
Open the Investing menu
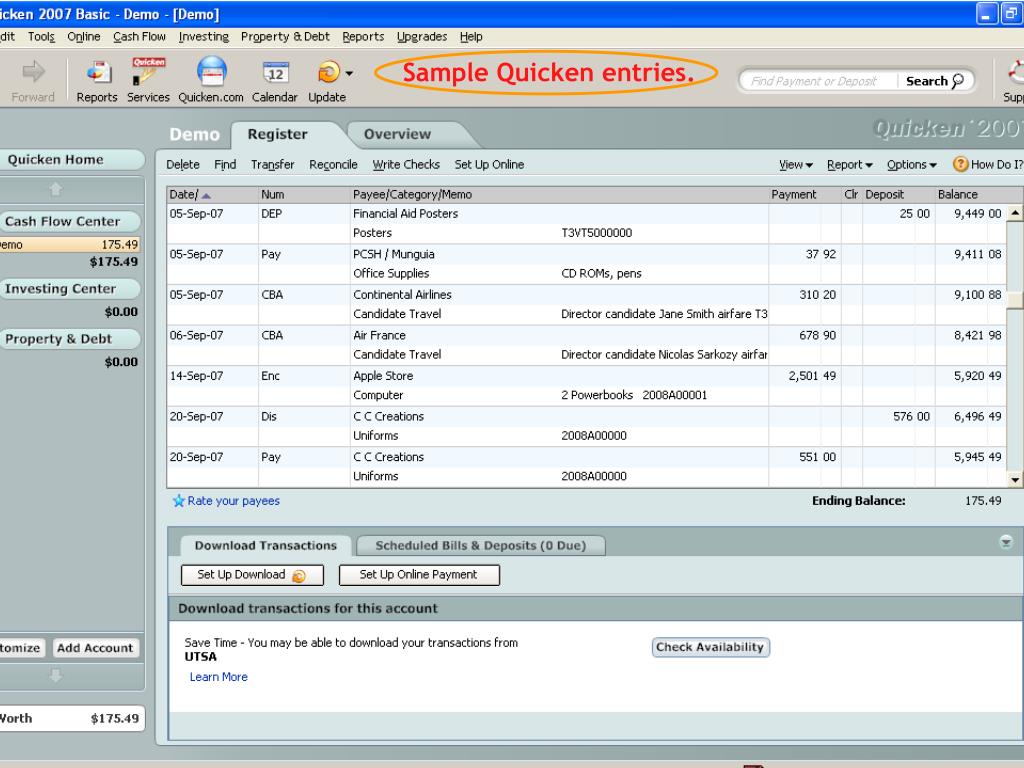coord(204,37)
